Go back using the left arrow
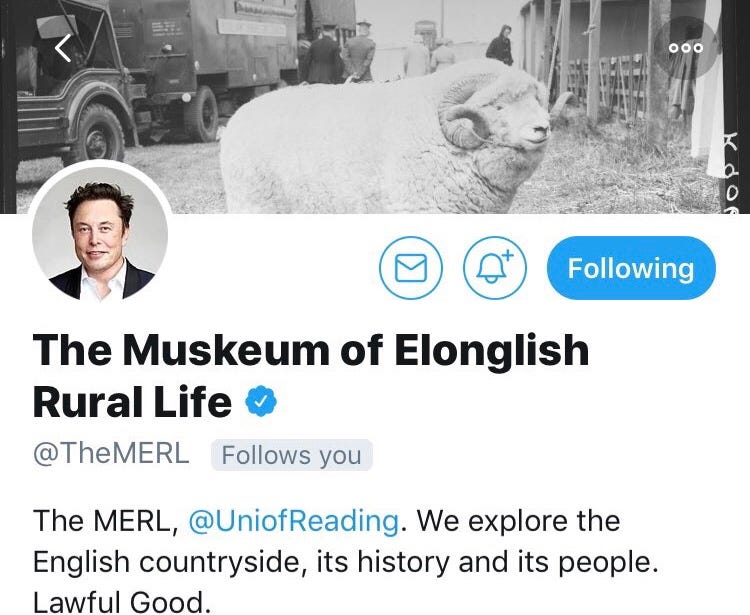This screenshot has height=615, width=750. click(63, 48)
